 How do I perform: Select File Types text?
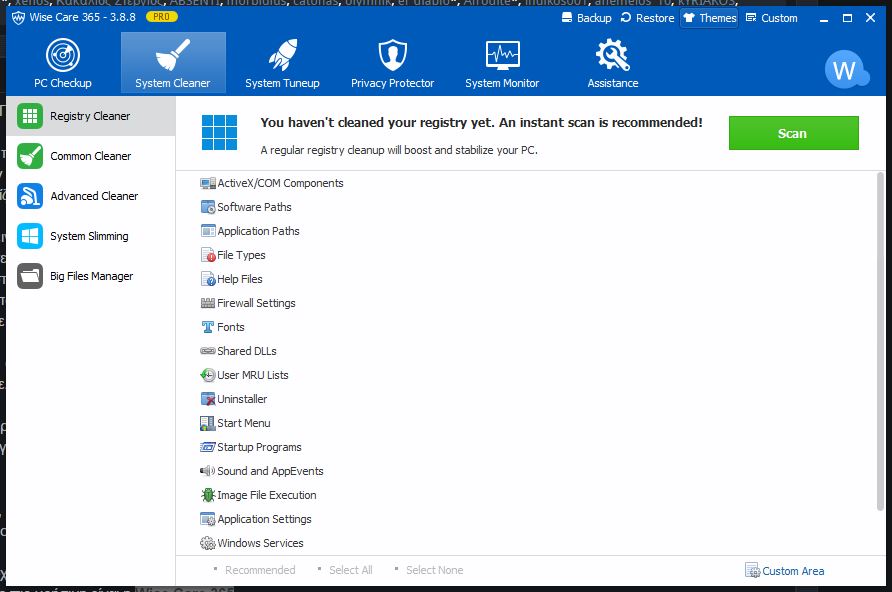tap(241, 255)
